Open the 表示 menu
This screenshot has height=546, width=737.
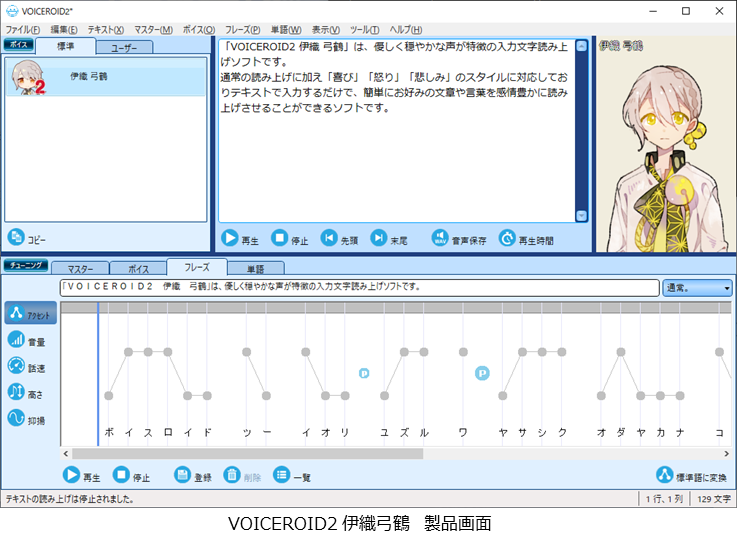326,30
